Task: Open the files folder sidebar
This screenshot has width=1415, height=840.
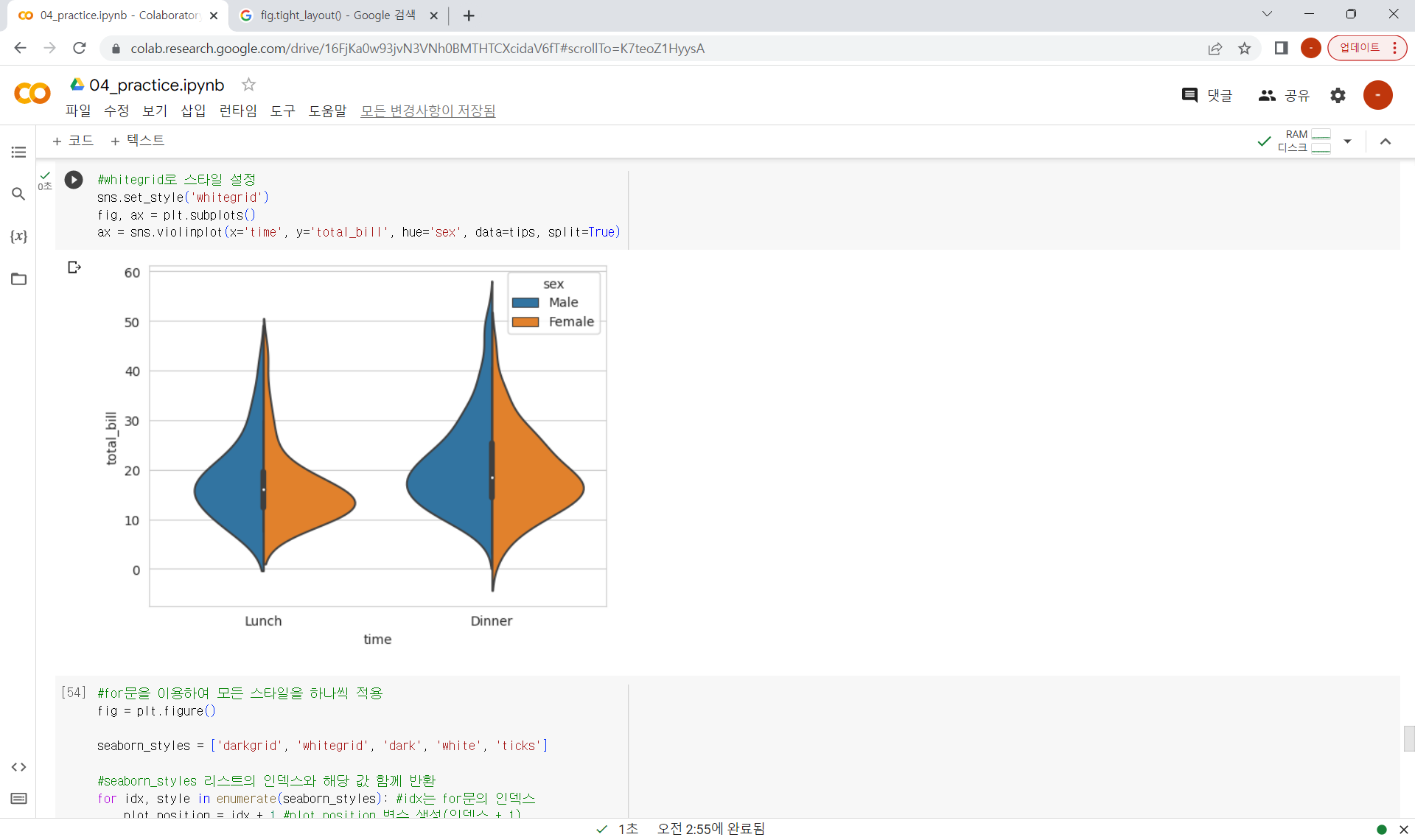Action: coord(18,279)
